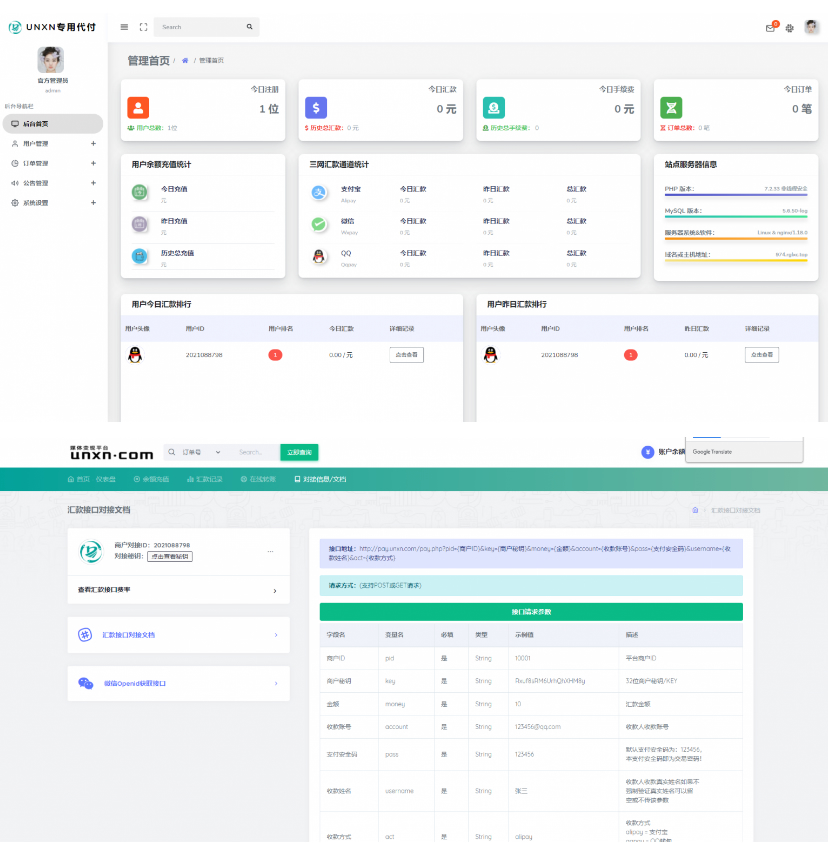Click the orange hourglass orders icon

click(671, 107)
